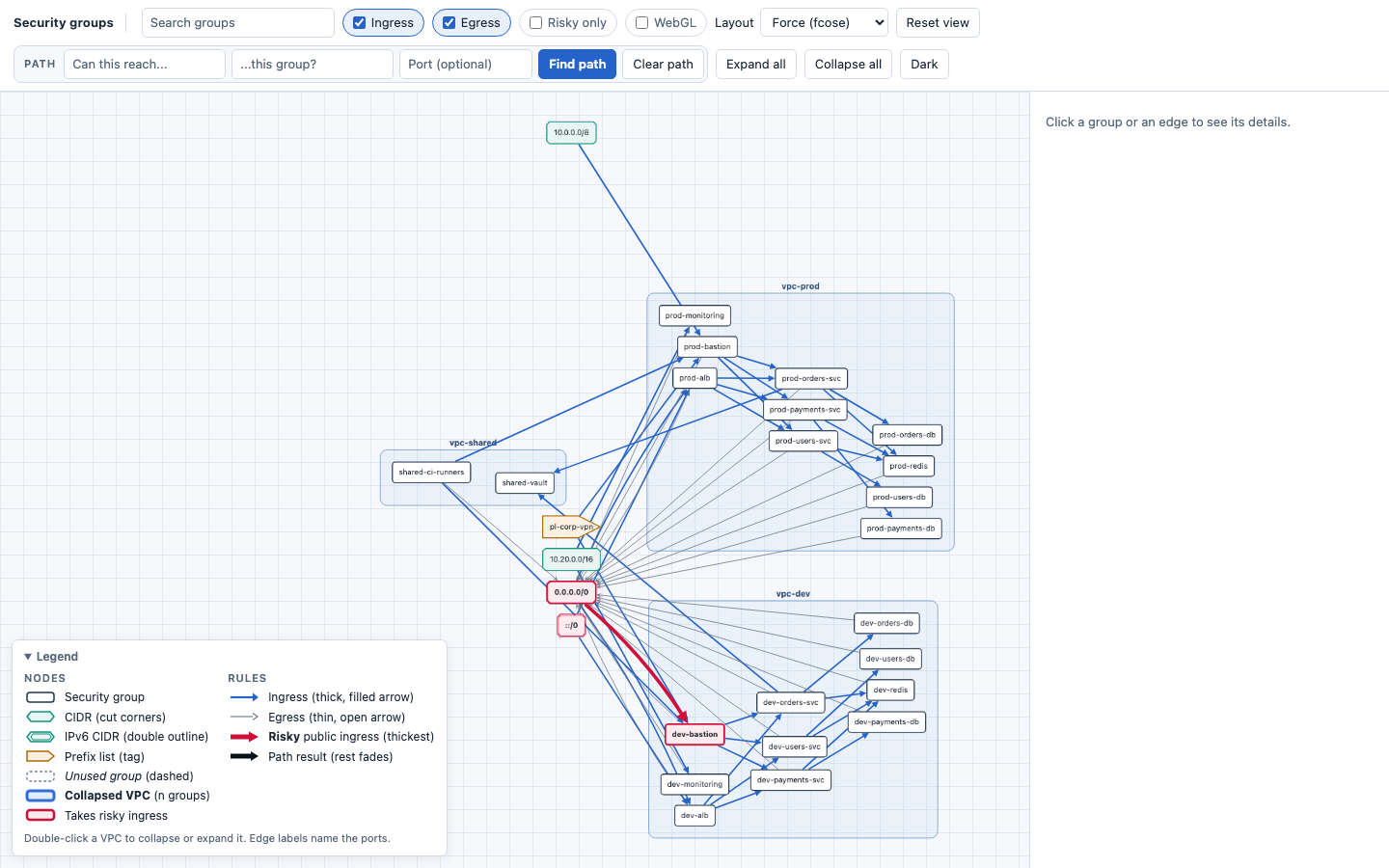Click the Find path button

pyautogui.click(x=577, y=65)
